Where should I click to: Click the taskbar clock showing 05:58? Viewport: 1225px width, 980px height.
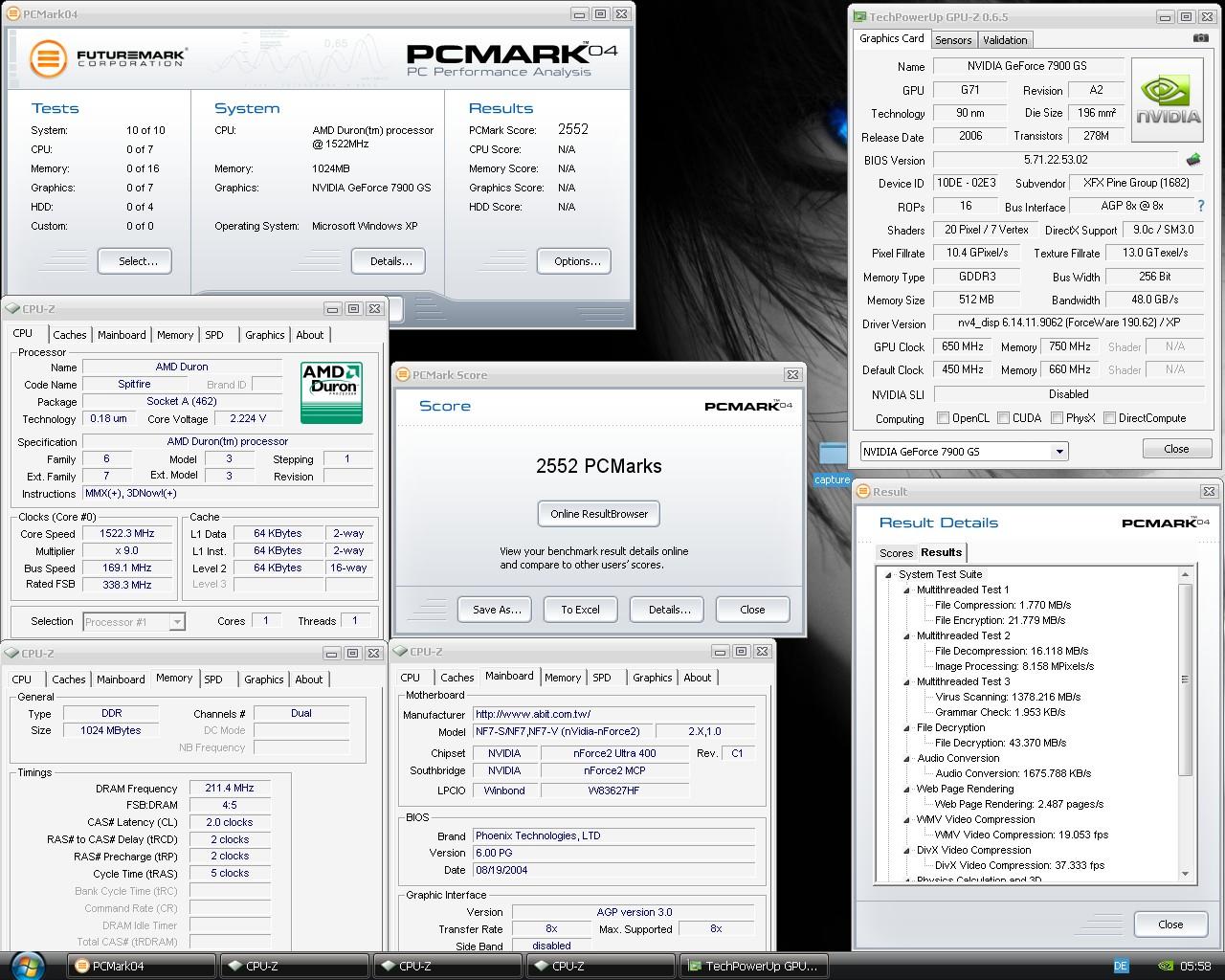1195,966
